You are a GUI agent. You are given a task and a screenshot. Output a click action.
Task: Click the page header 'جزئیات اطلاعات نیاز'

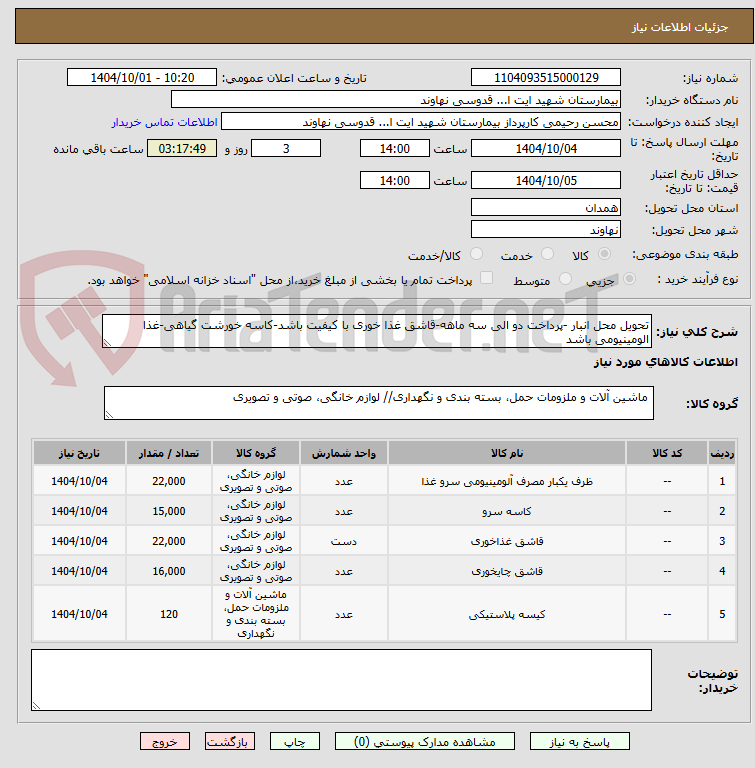pos(680,27)
